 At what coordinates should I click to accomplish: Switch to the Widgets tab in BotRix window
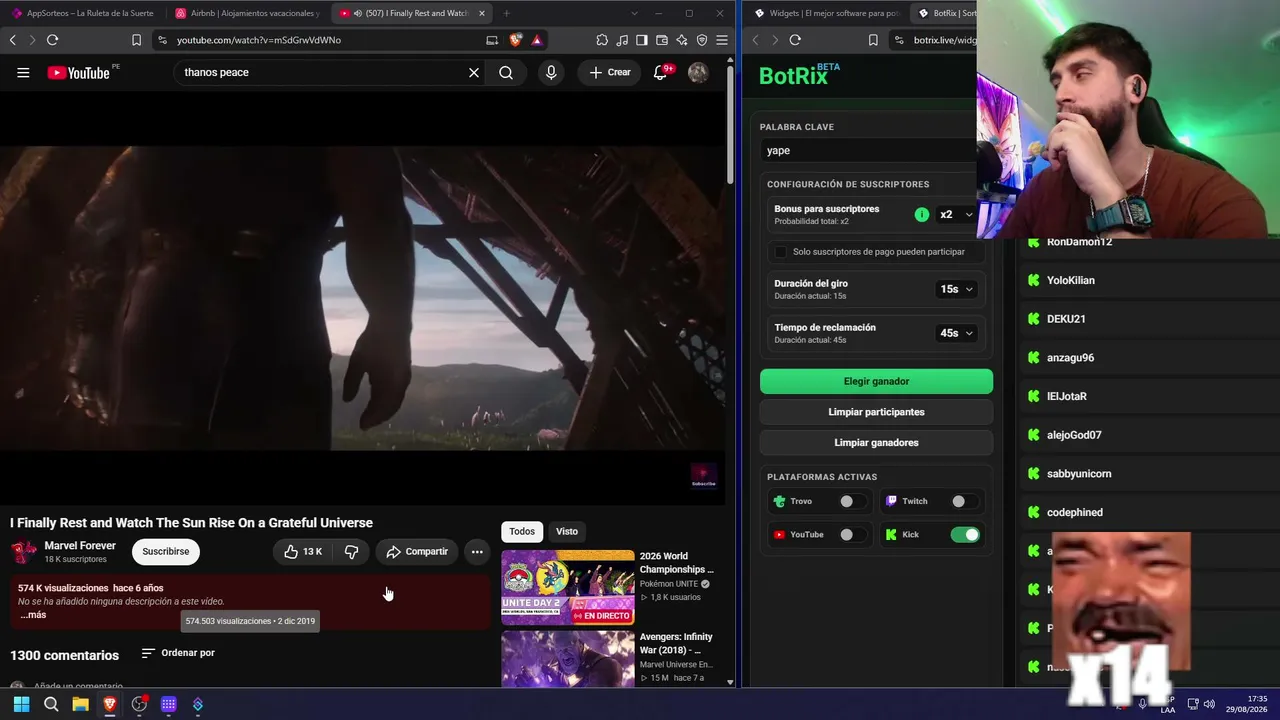(828, 13)
